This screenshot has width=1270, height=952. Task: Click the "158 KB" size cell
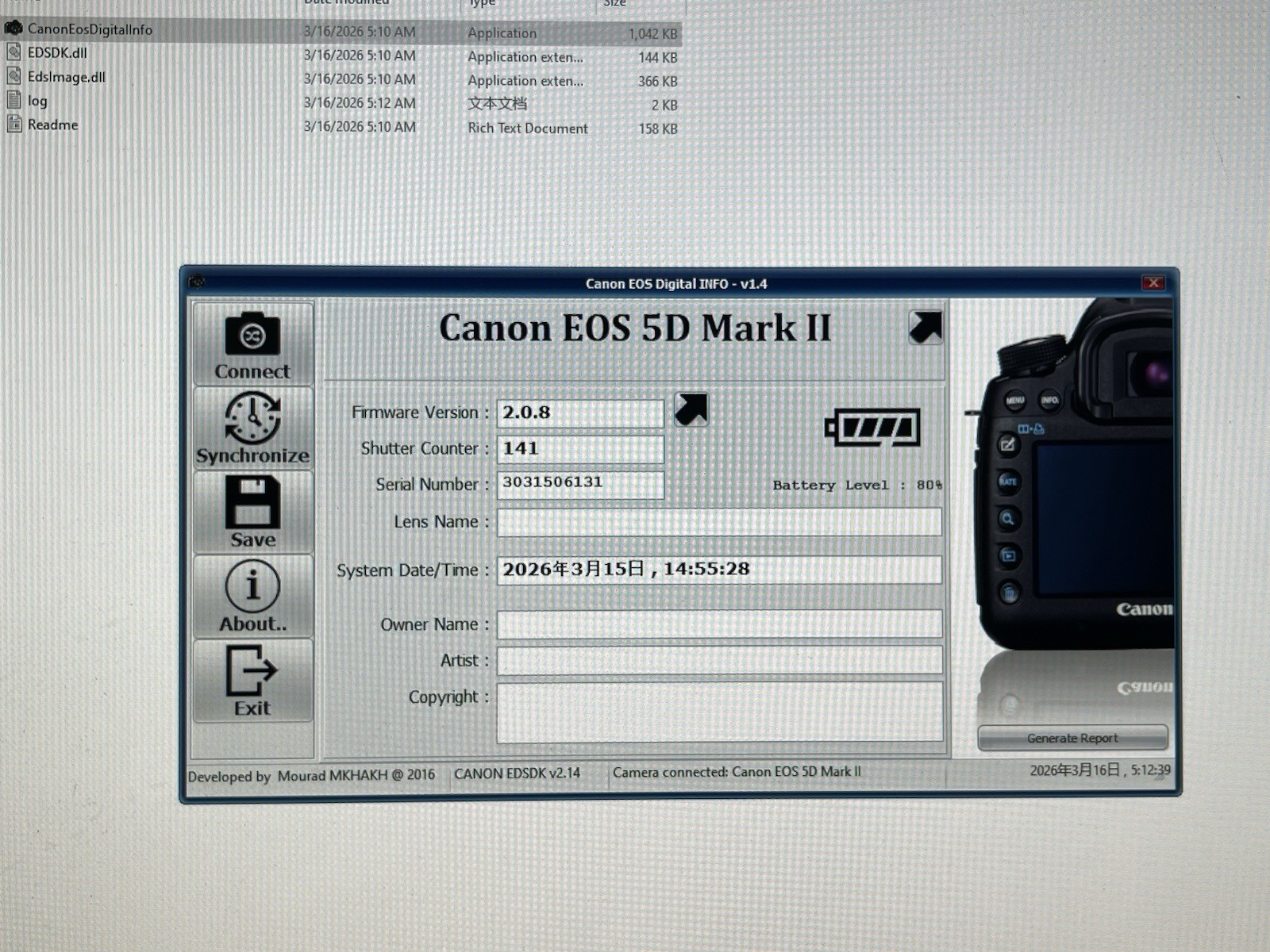point(658,129)
